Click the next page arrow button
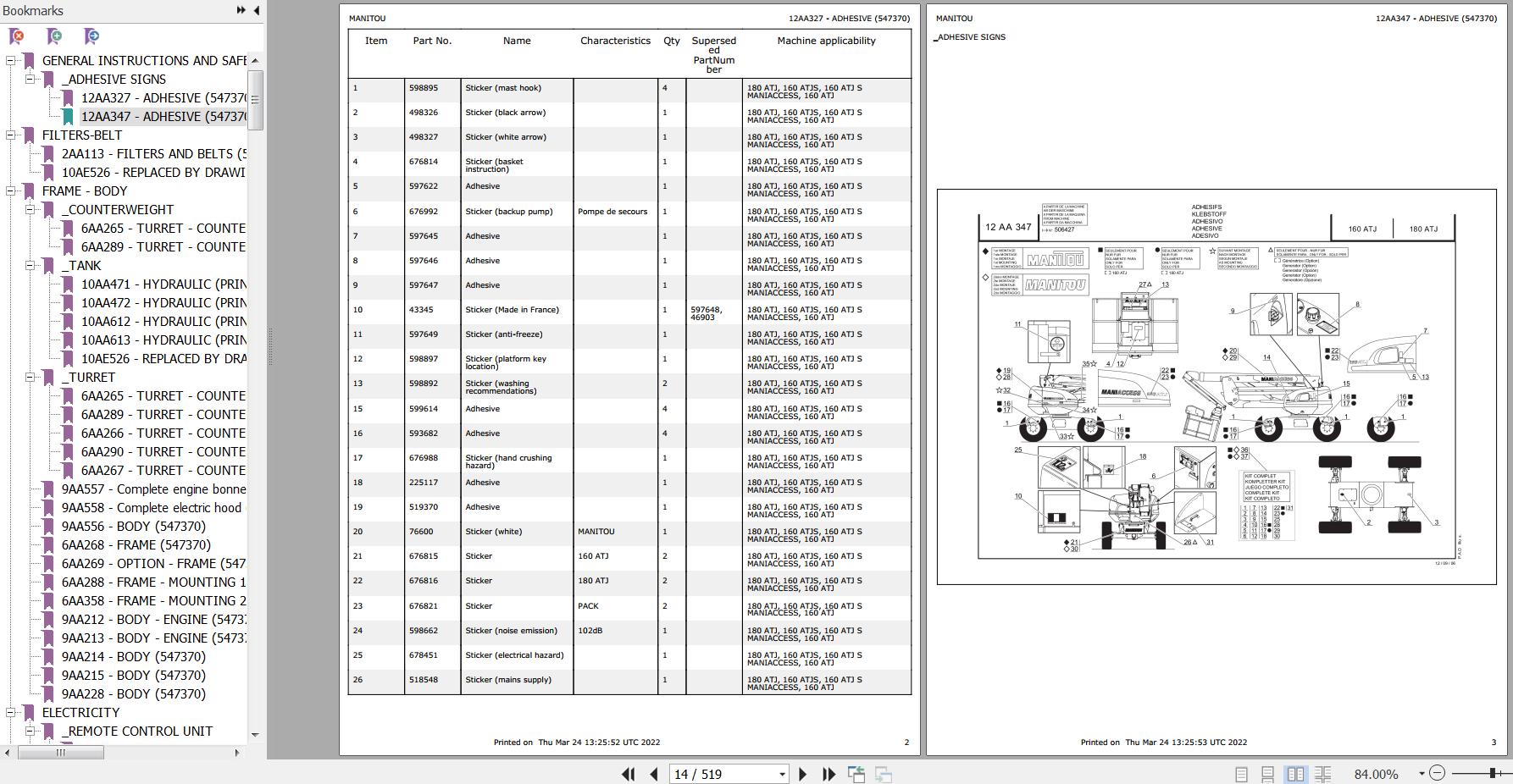The width and height of the screenshot is (1513, 784). pyautogui.click(x=802, y=773)
